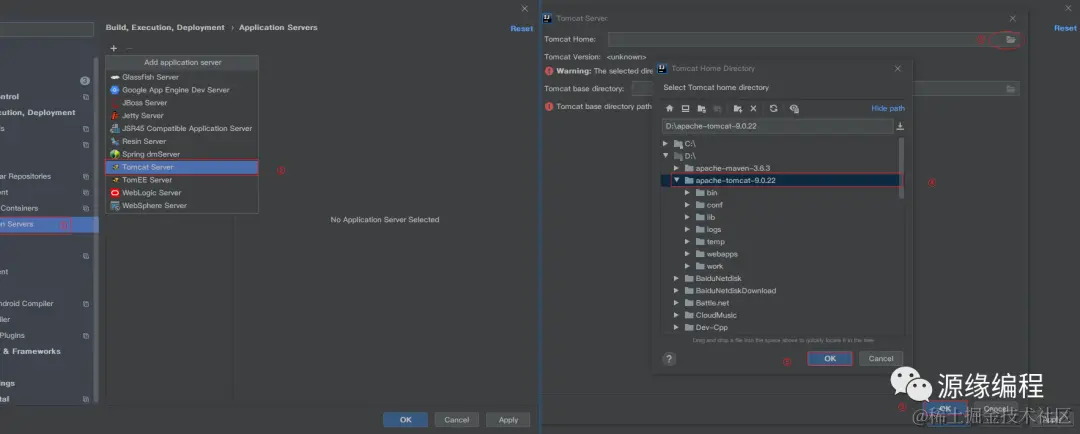Screen dimensions: 1080x434
Task: Browse for Tomcat base directory folder
Action: pos(1010,89)
